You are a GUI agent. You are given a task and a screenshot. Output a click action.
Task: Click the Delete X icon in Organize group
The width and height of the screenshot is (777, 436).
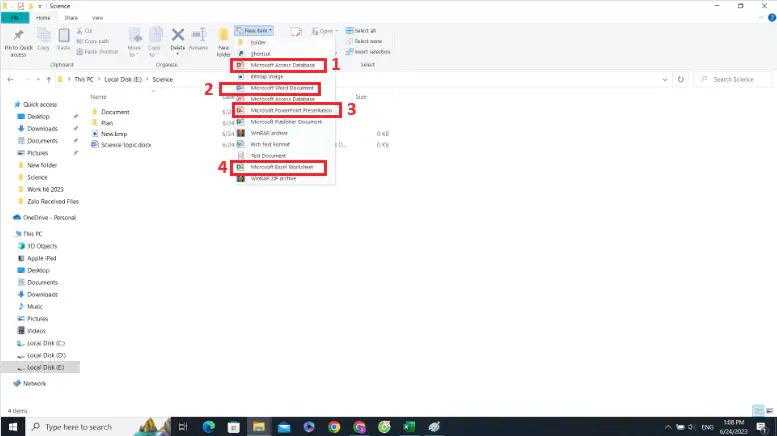coord(177,35)
